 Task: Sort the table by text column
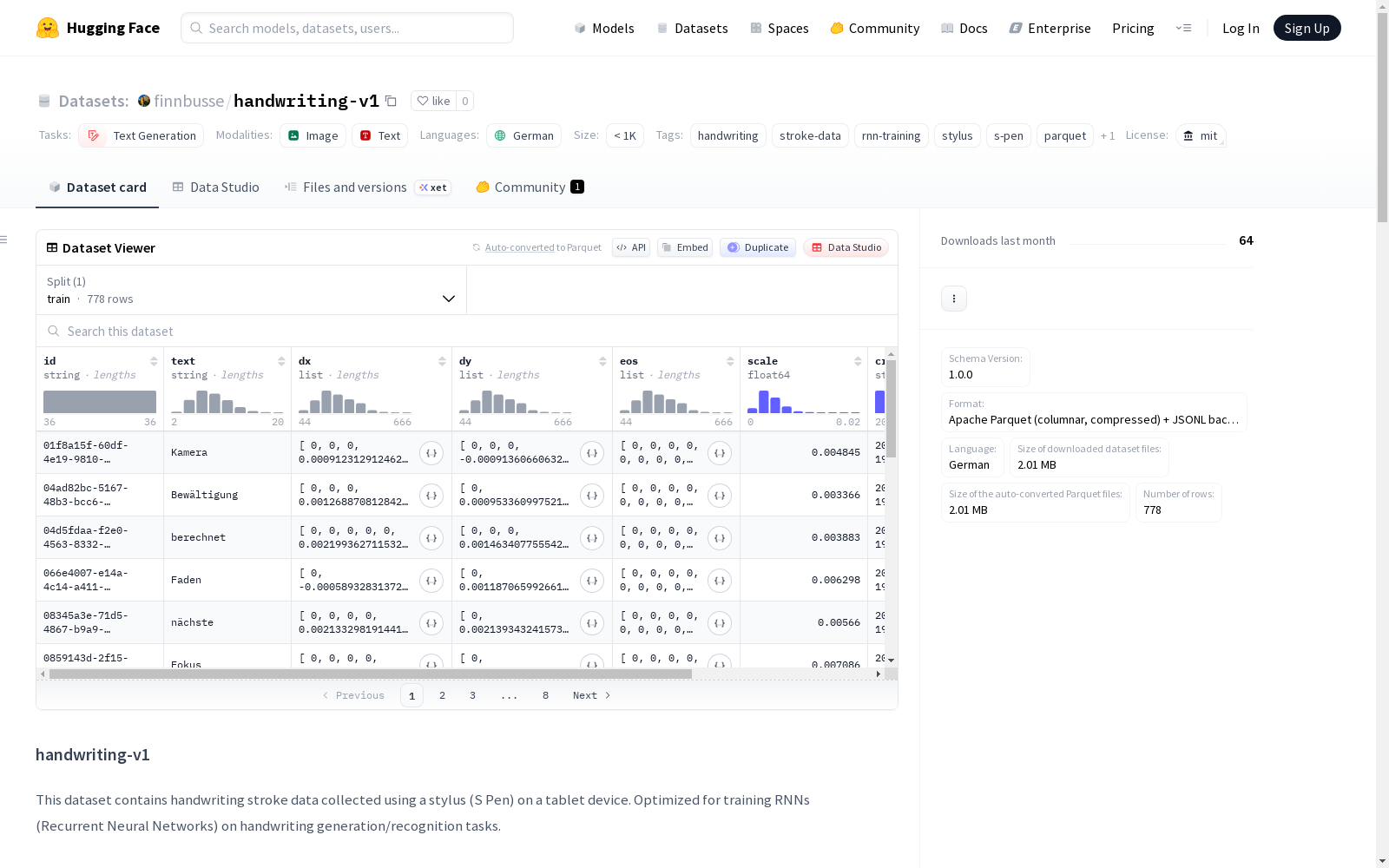281,361
